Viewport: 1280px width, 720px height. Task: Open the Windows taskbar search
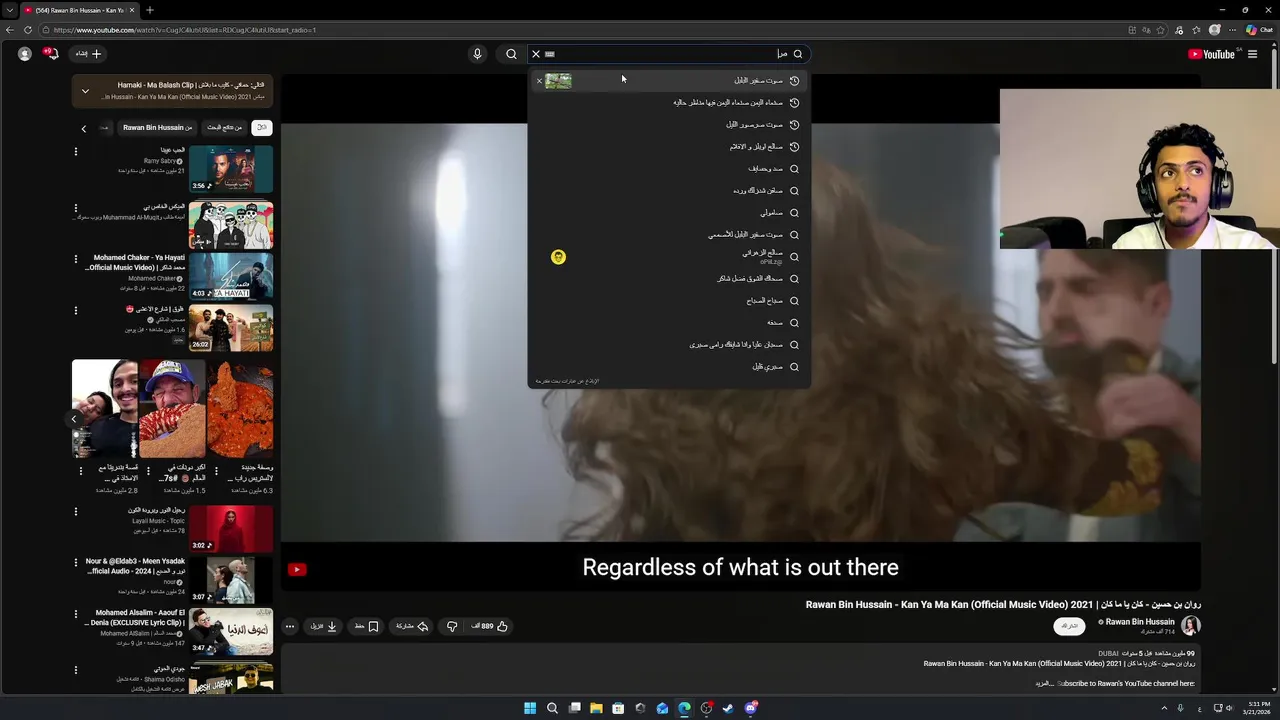(x=552, y=708)
